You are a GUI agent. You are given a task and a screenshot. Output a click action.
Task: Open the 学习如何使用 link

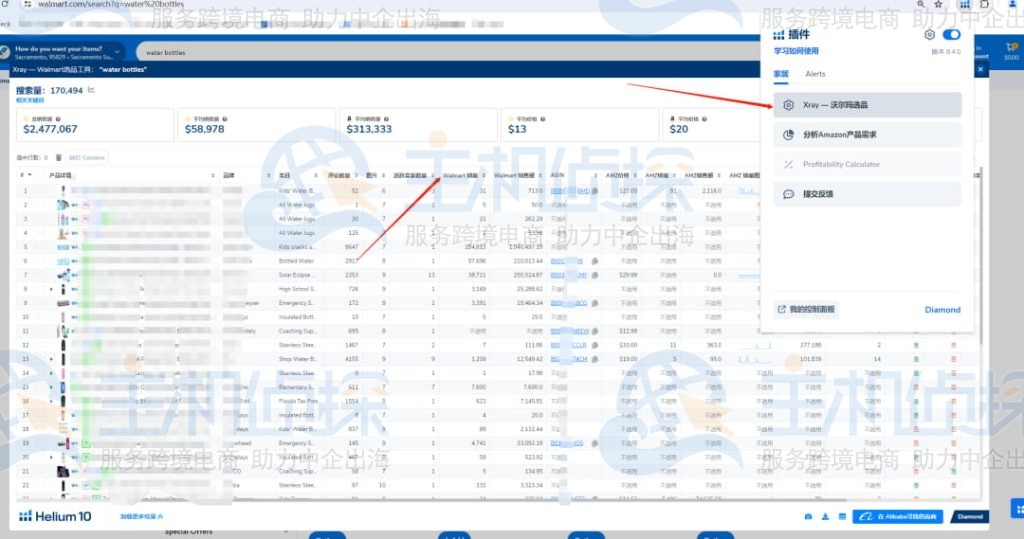click(796, 51)
